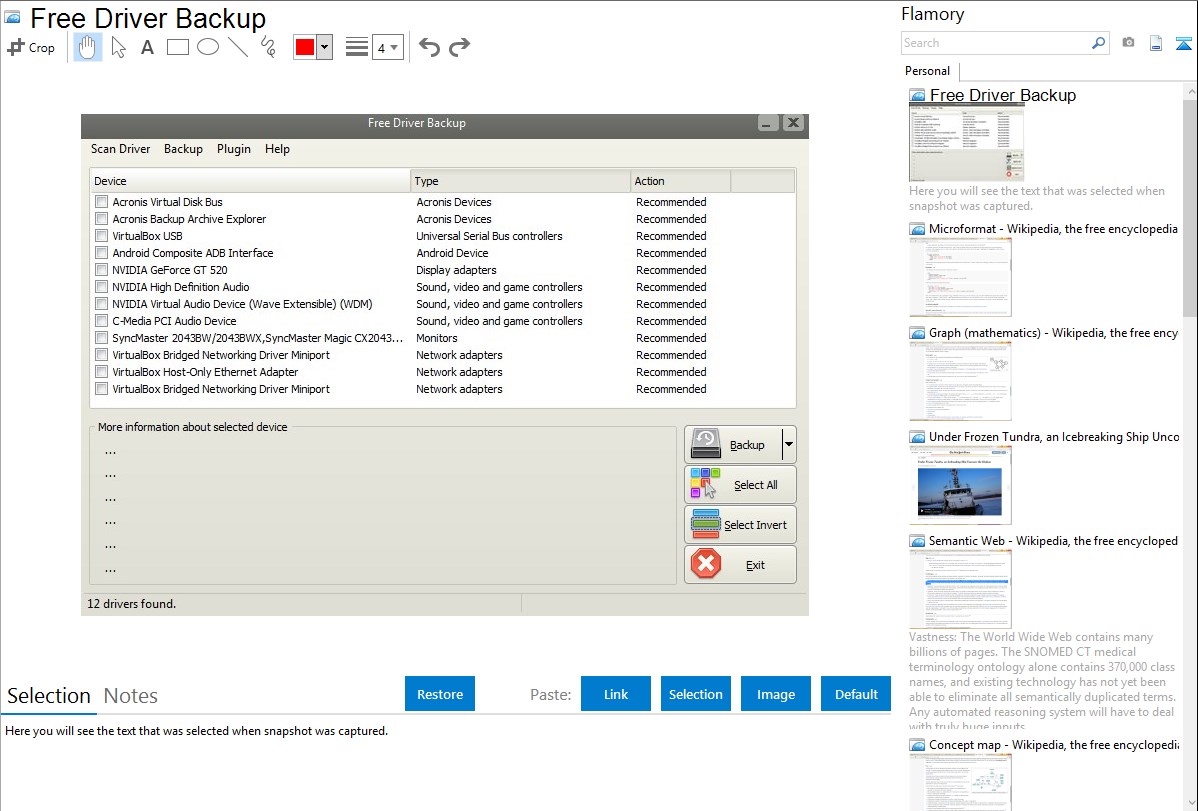
Task: Click the Flamory search field
Action: tap(995, 43)
